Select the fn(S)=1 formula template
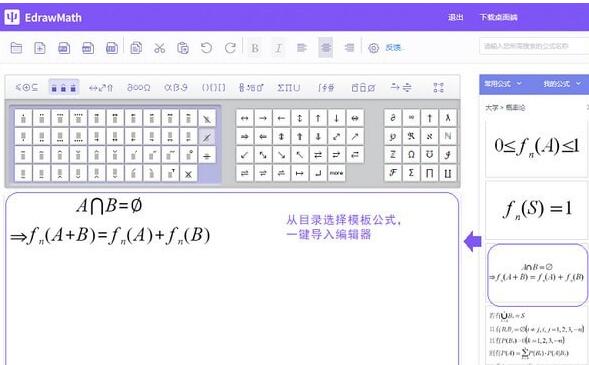The image size is (589, 365). pos(536,210)
